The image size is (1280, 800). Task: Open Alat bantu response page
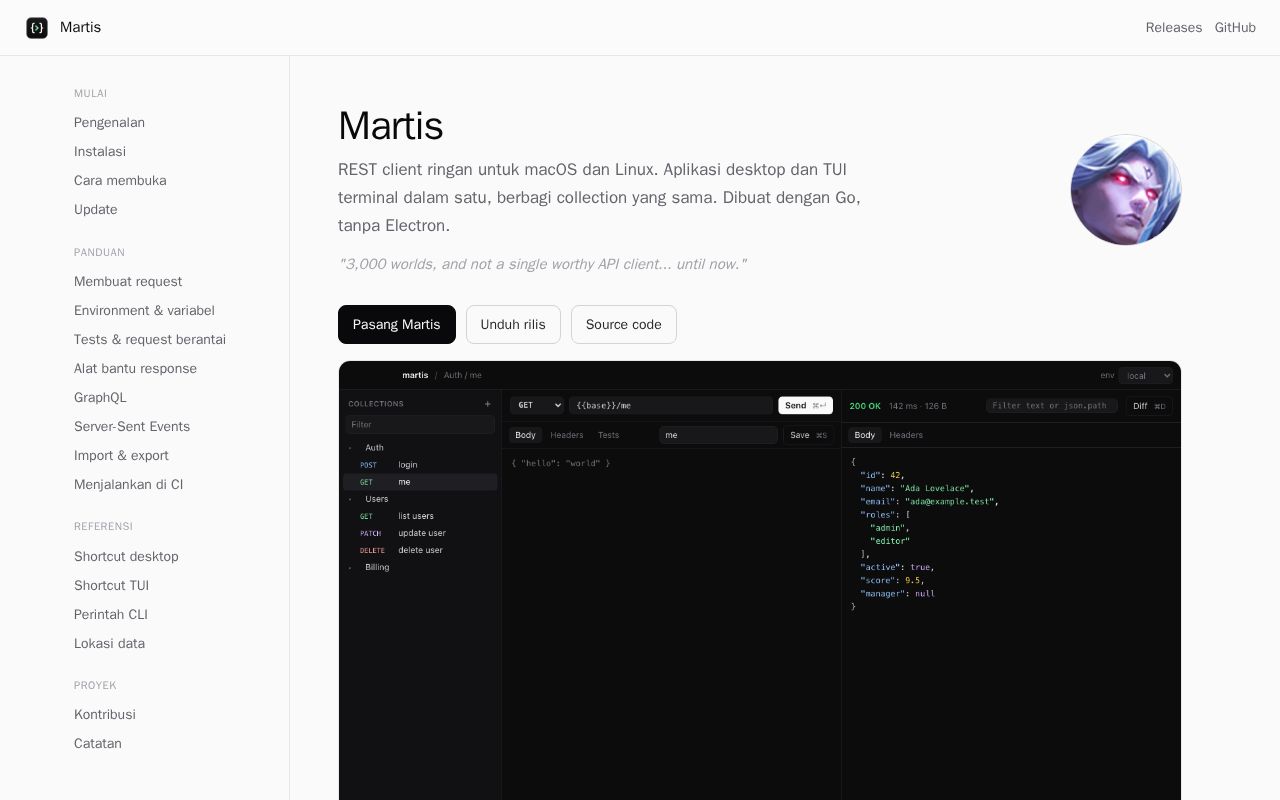pos(135,369)
